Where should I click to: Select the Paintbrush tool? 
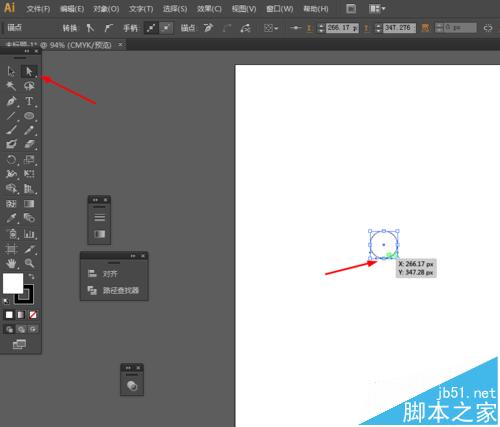click(x=11, y=130)
